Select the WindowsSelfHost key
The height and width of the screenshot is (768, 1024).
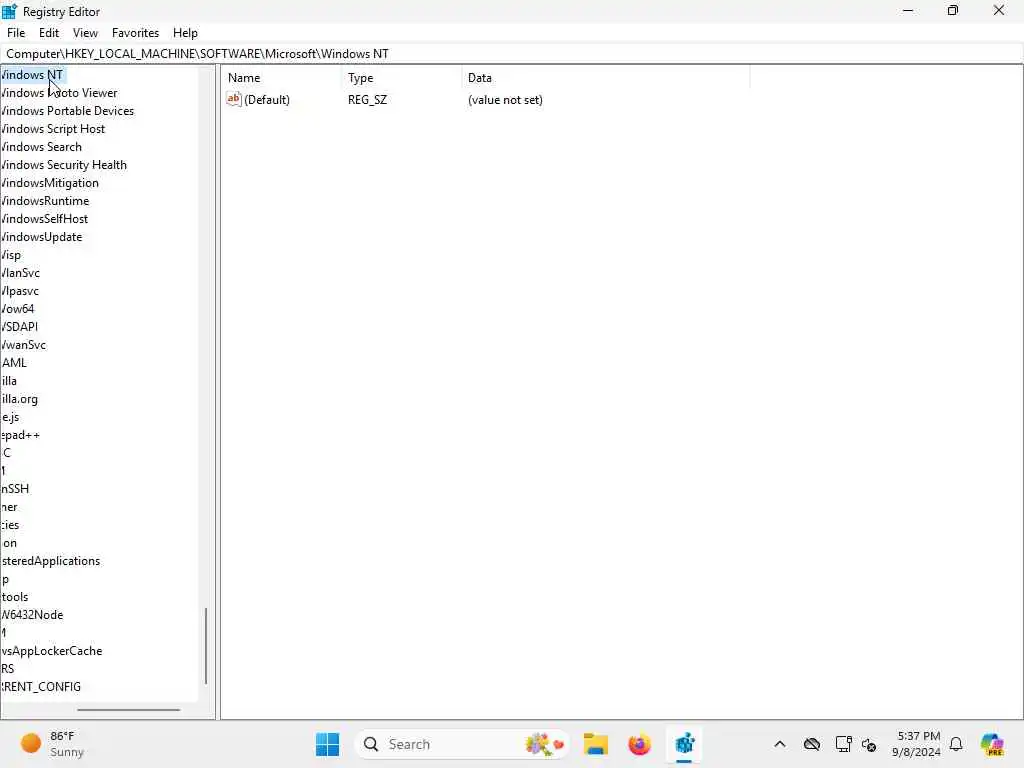click(x=44, y=219)
